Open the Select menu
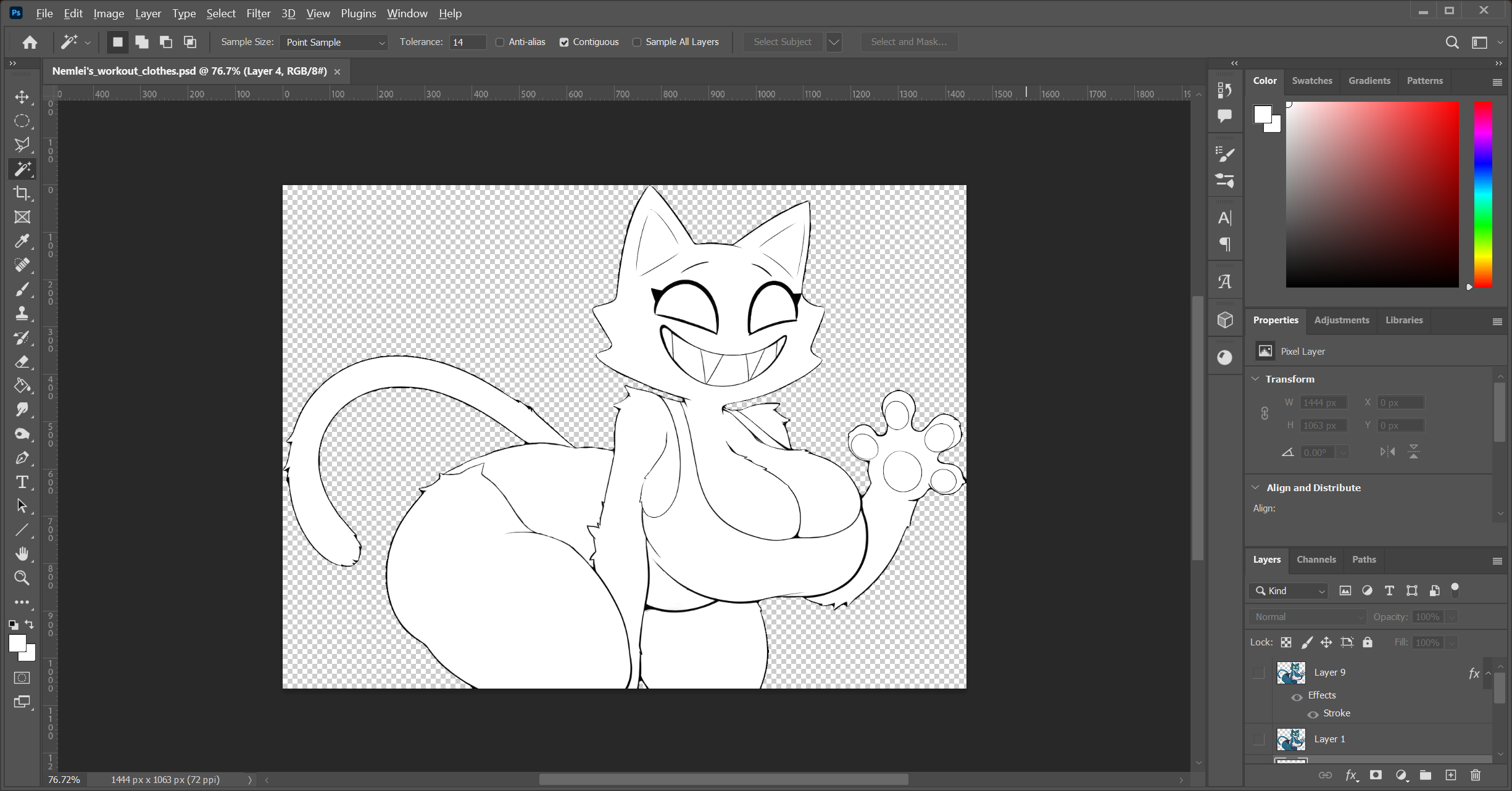This screenshot has width=1512, height=791. point(221,13)
